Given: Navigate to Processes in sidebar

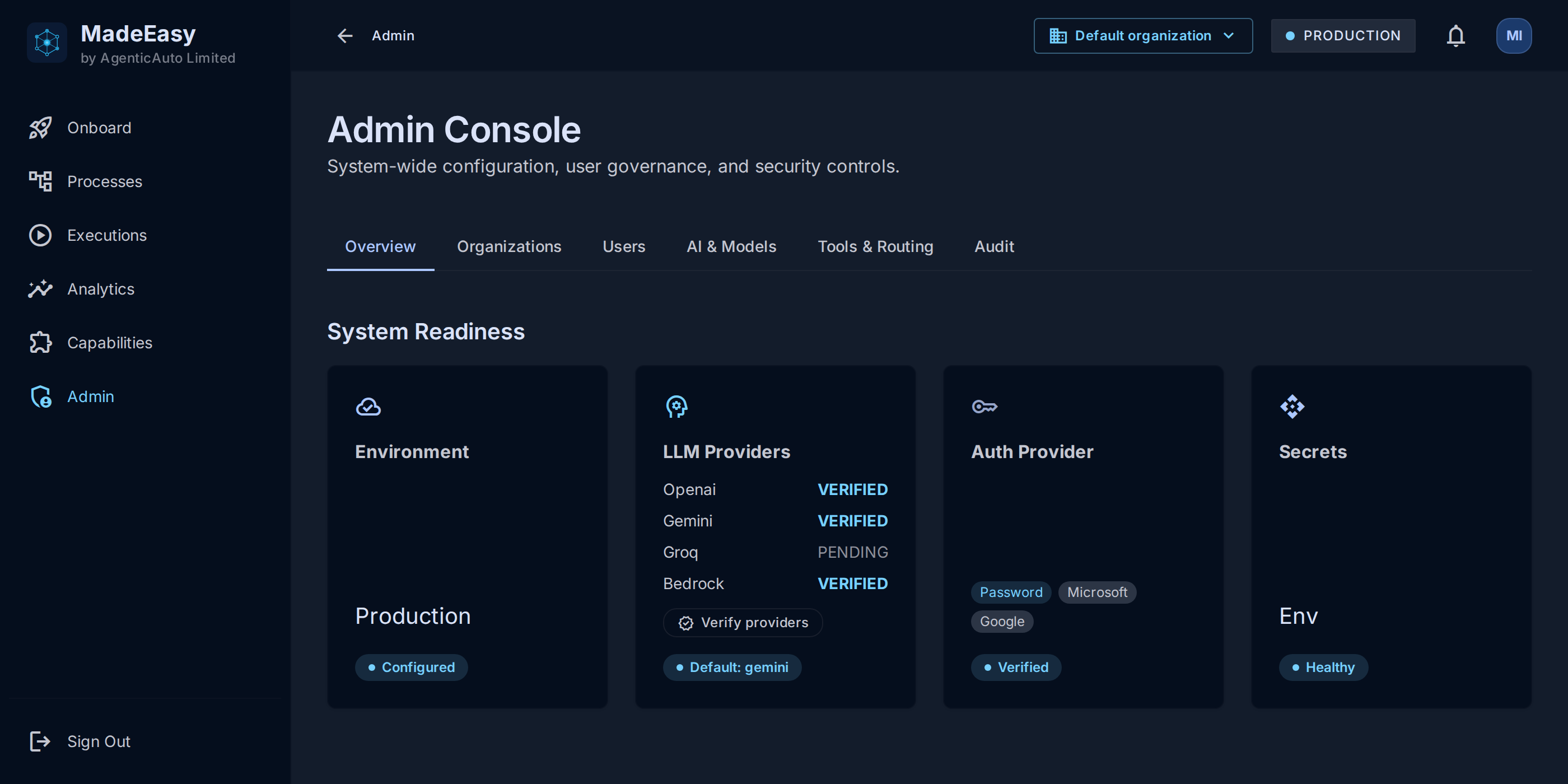Looking at the screenshot, I should (x=145, y=181).
